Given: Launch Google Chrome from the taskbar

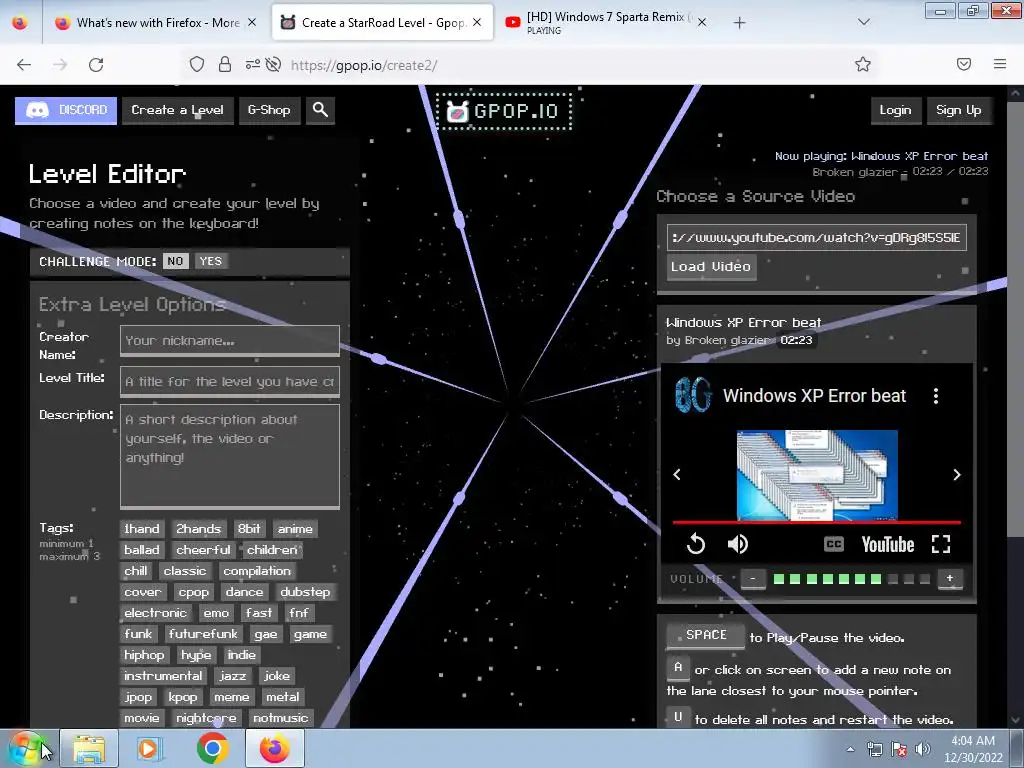Looking at the screenshot, I should tap(212, 748).
